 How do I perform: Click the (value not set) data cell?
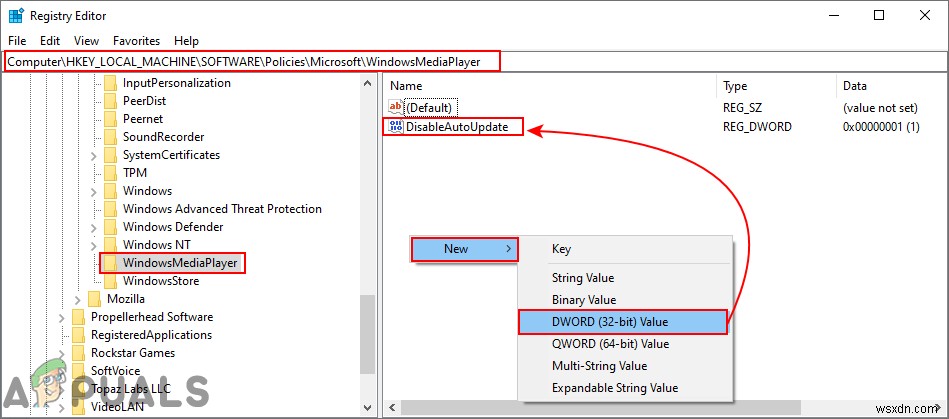[881, 108]
